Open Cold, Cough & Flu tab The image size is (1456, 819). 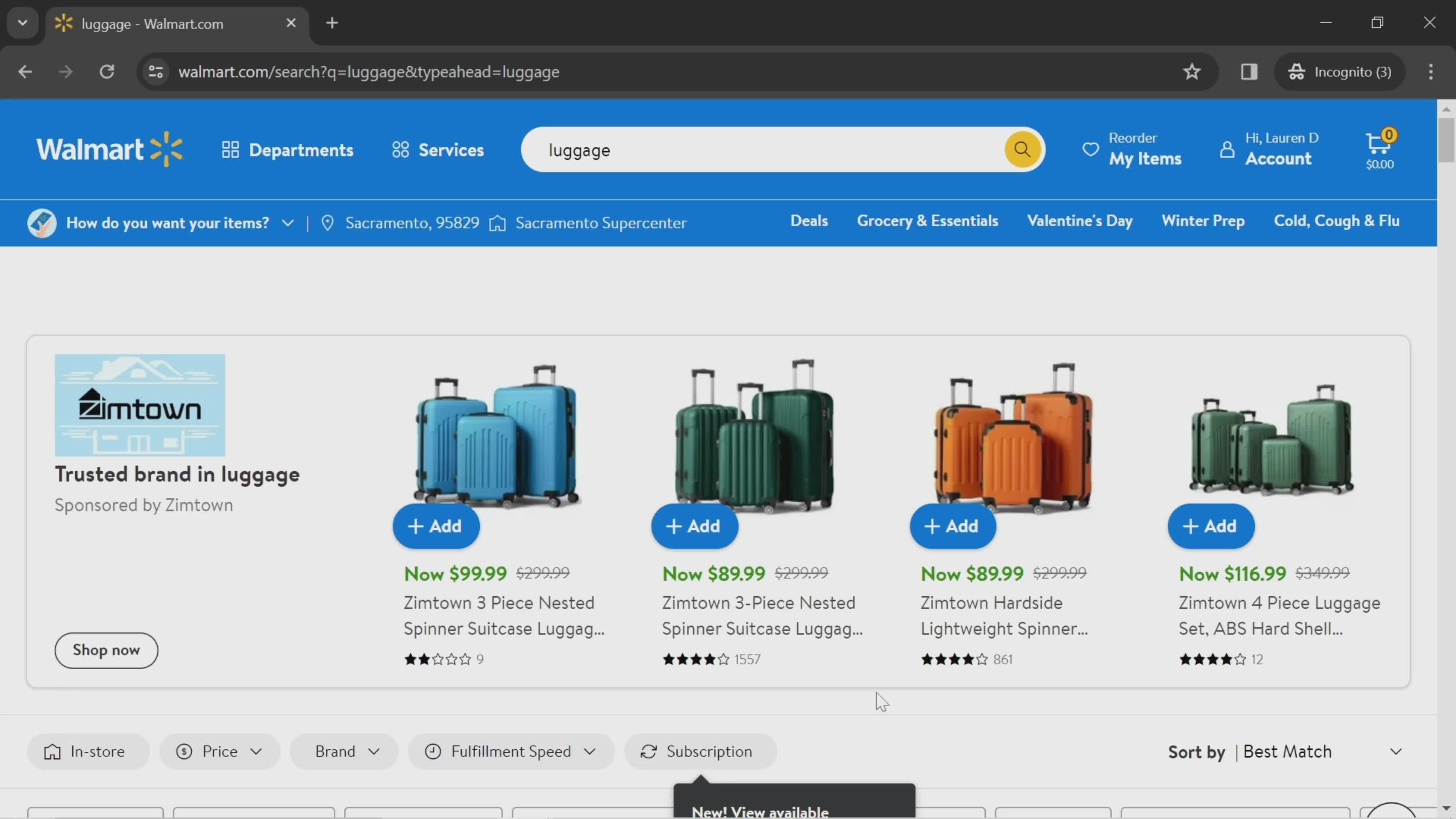(x=1336, y=220)
